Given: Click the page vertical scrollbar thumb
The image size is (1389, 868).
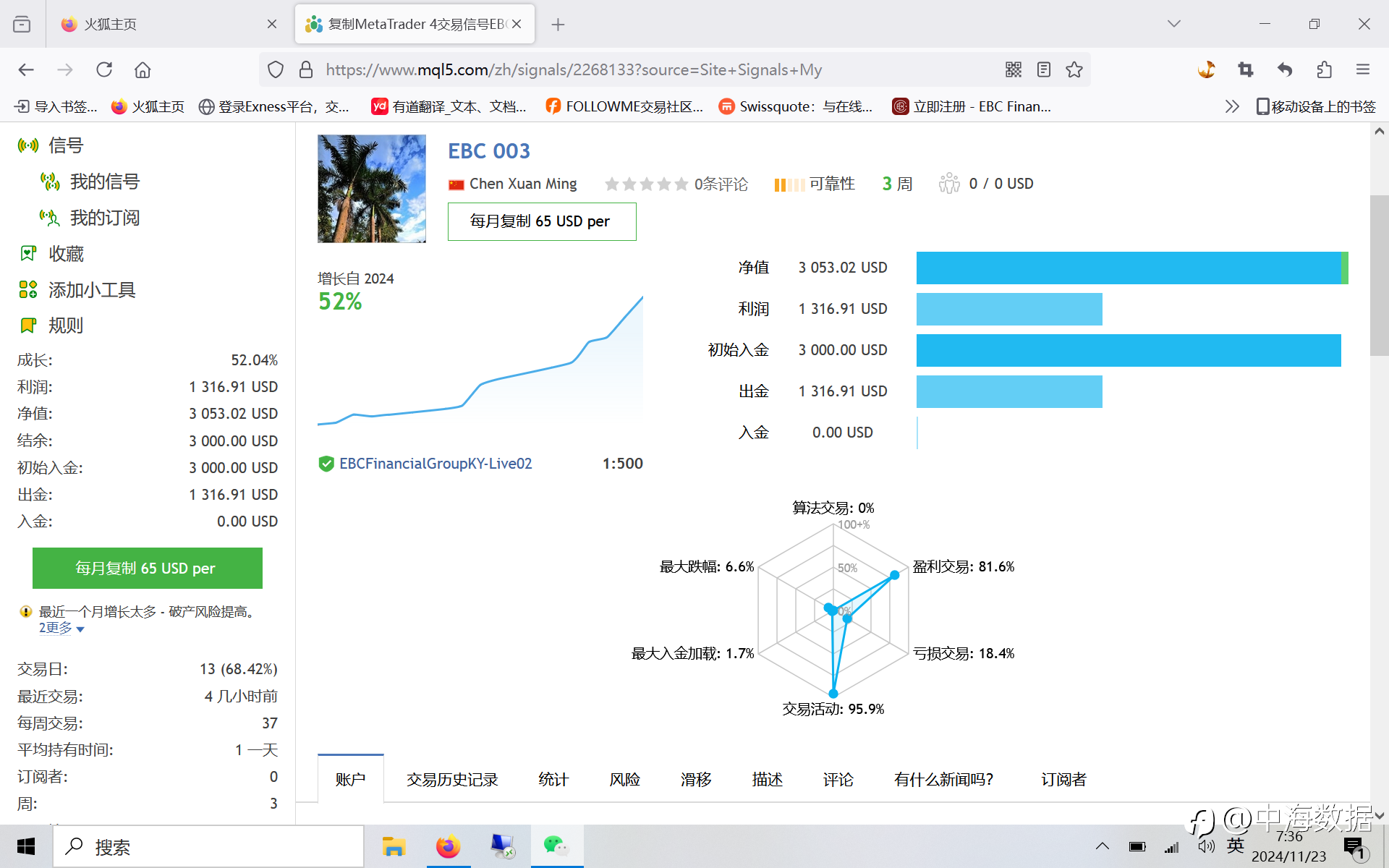Looking at the screenshot, I should [x=1379, y=275].
